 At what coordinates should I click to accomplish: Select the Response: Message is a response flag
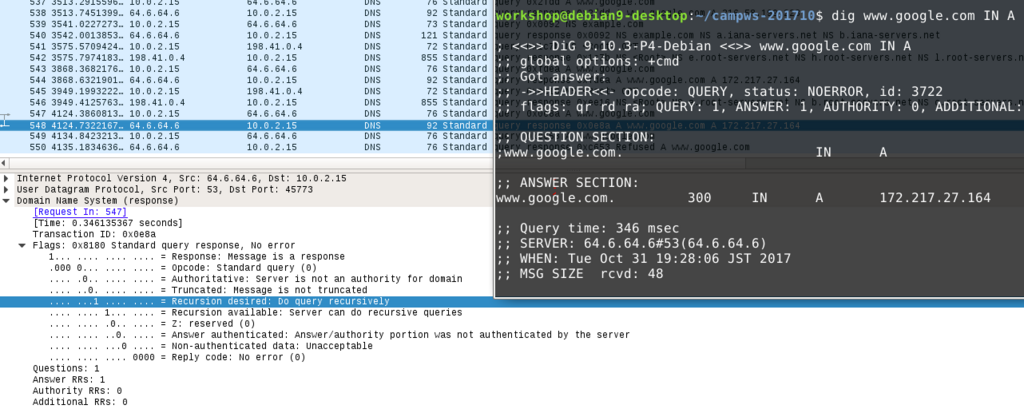(197, 257)
